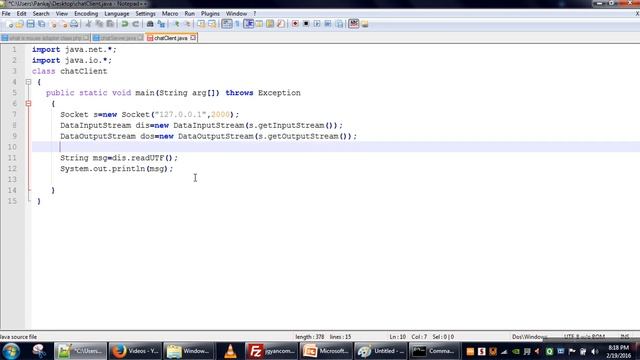This screenshot has width=640, height=360.
Task: Click the line 'System.out.println(msg);'
Action: tap(117, 169)
